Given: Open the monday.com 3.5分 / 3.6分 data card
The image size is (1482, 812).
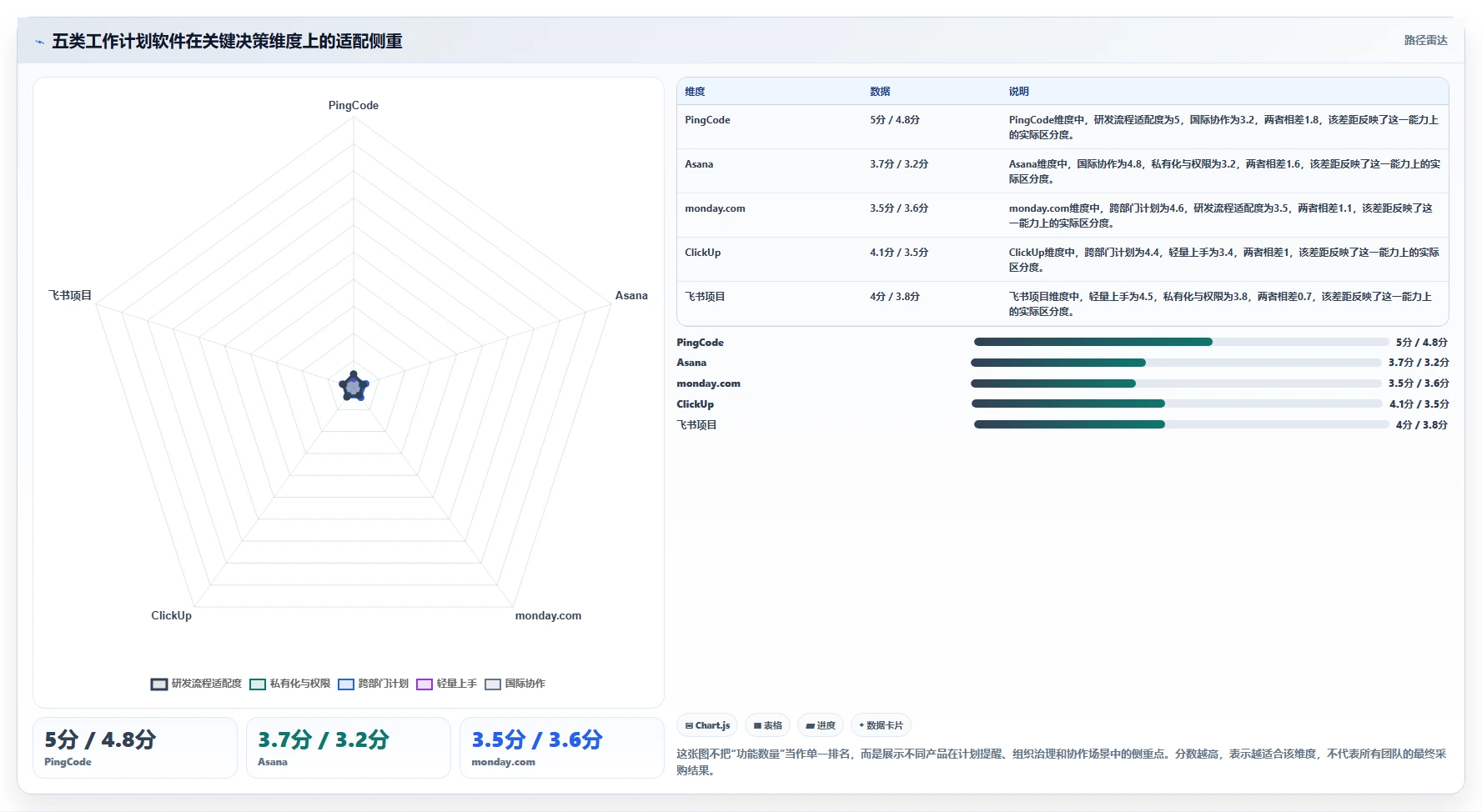Looking at the screenshot, I should tap(562, 748).
